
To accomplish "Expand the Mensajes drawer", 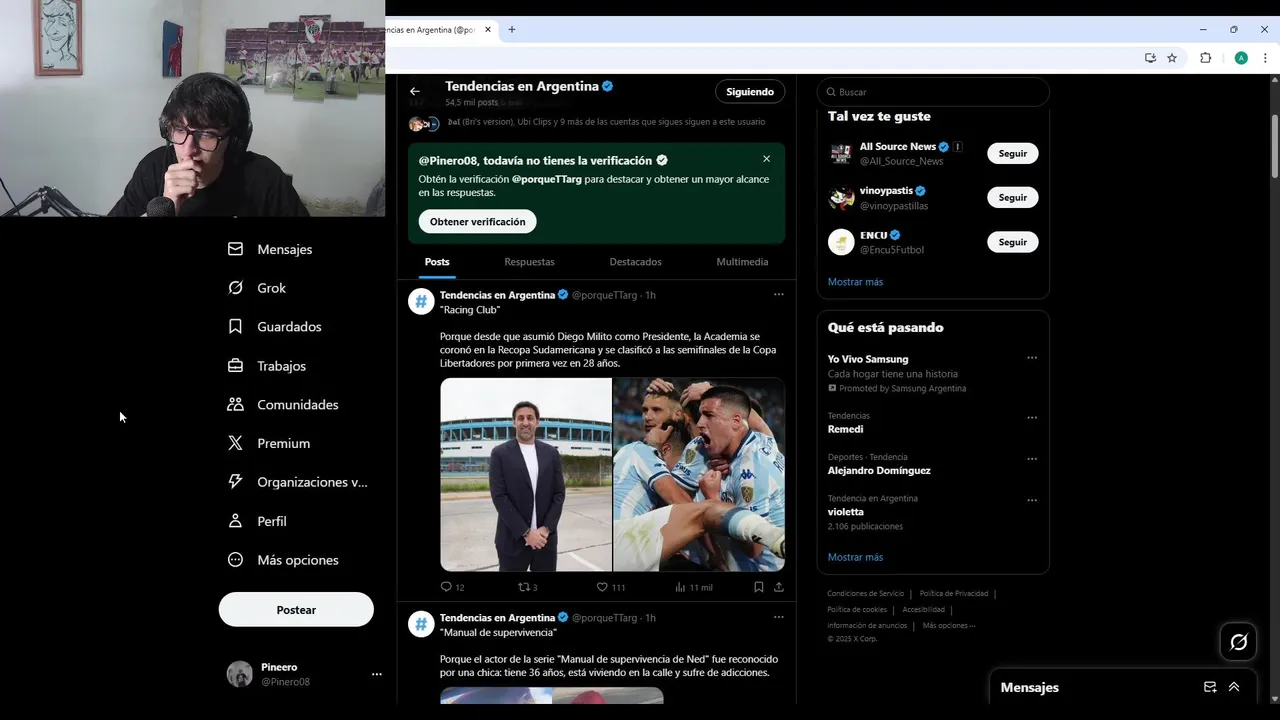I will click(1234, 687).
